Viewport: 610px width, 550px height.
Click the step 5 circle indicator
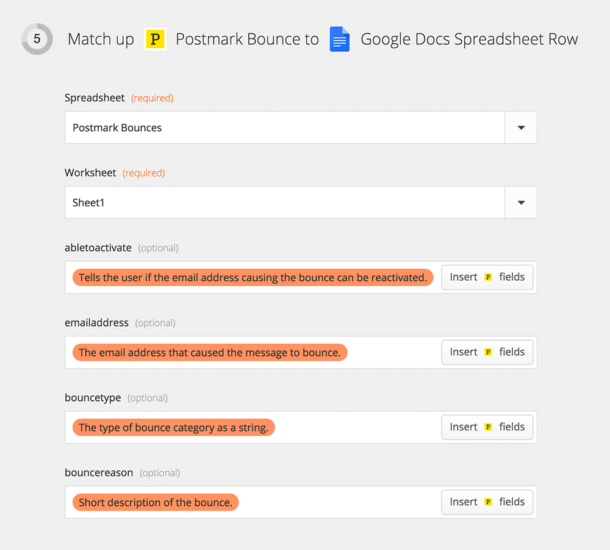click(x=37, y=40)
